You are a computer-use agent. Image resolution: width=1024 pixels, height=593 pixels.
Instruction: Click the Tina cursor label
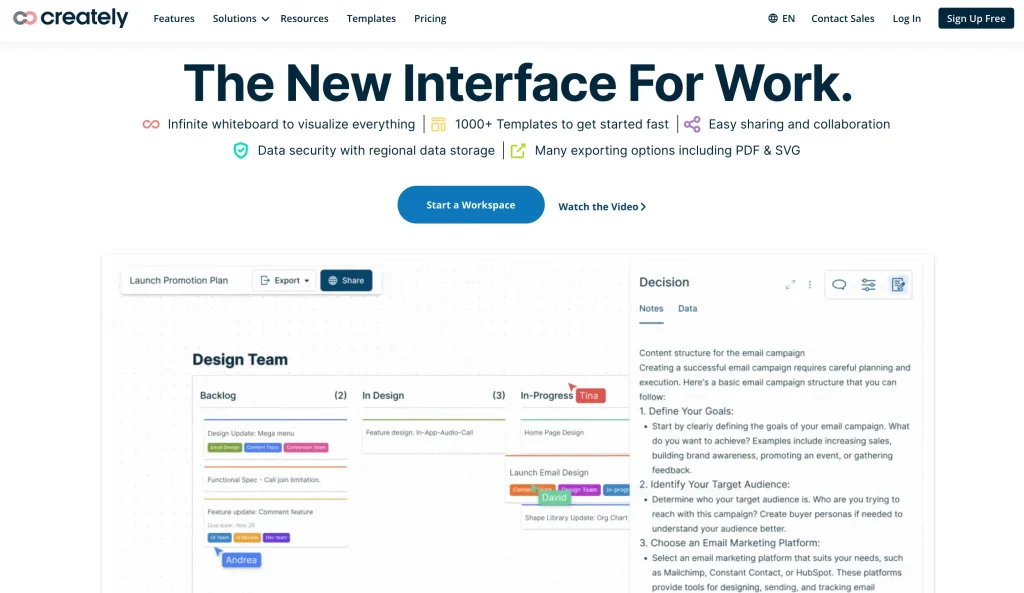[x=589, y=395]
